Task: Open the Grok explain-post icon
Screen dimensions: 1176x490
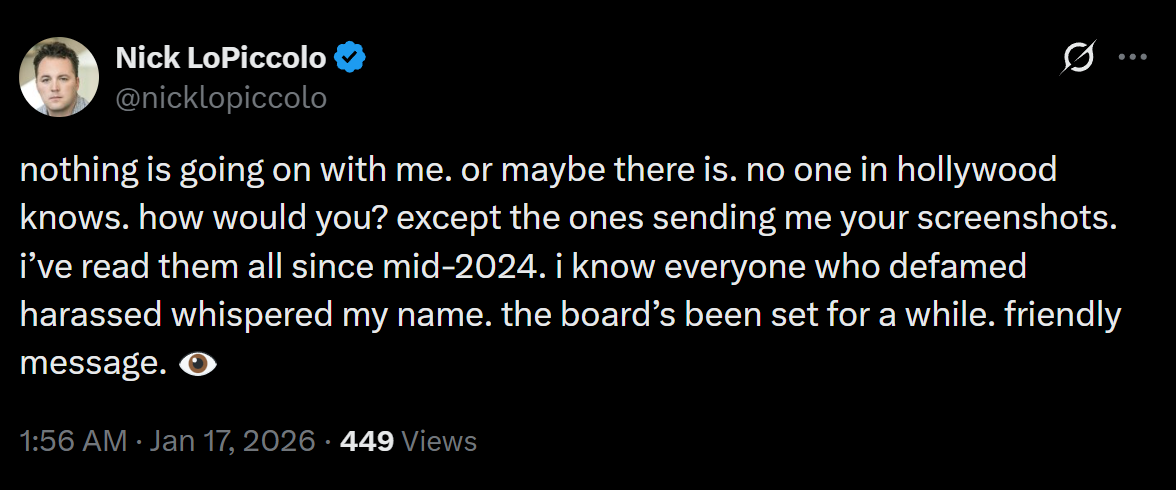Action: pyautogui.click(x=1078, y=60)
